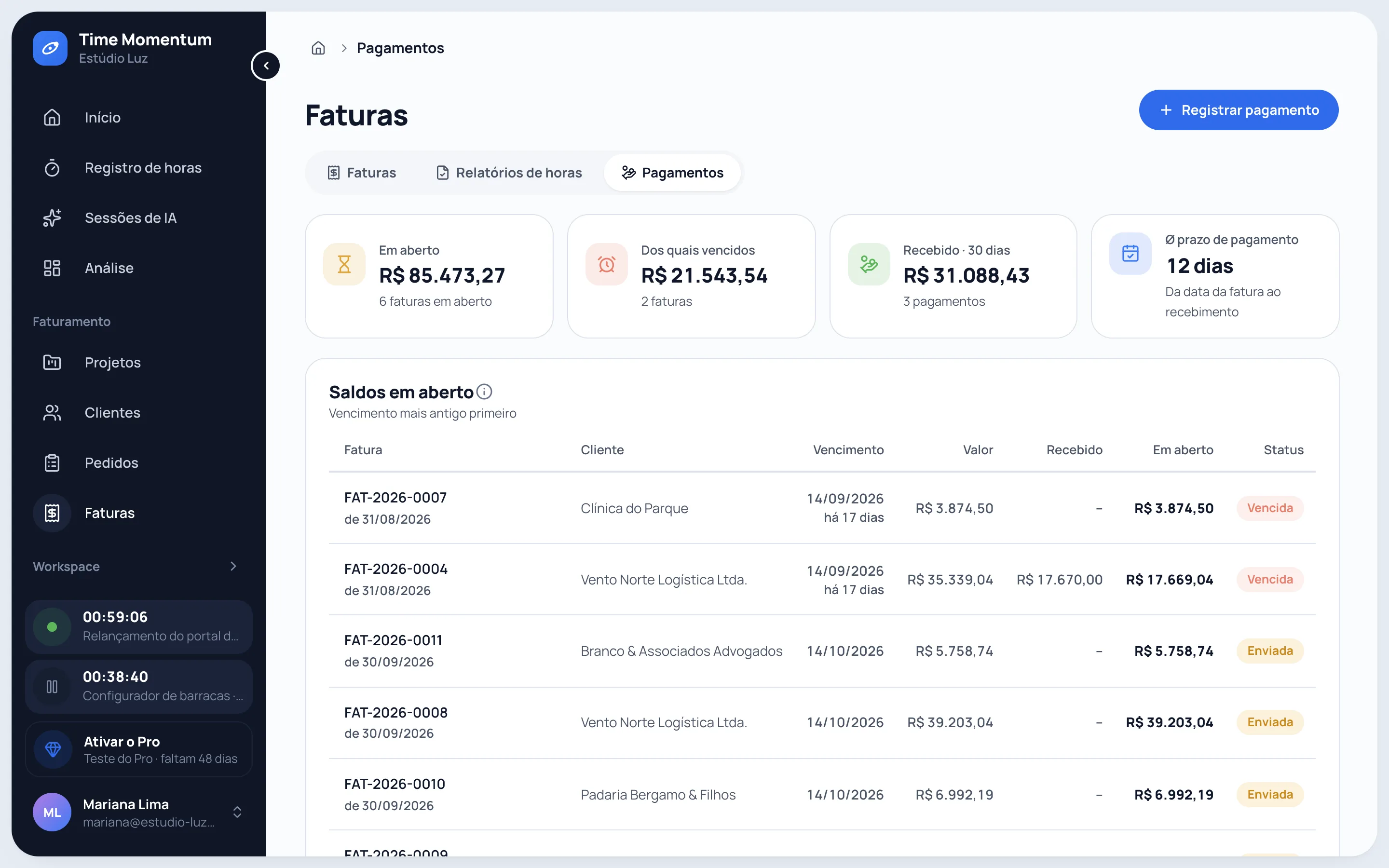Switch to the Faturas tab
The image size is (1389, 868).
[x=362, y=173]
